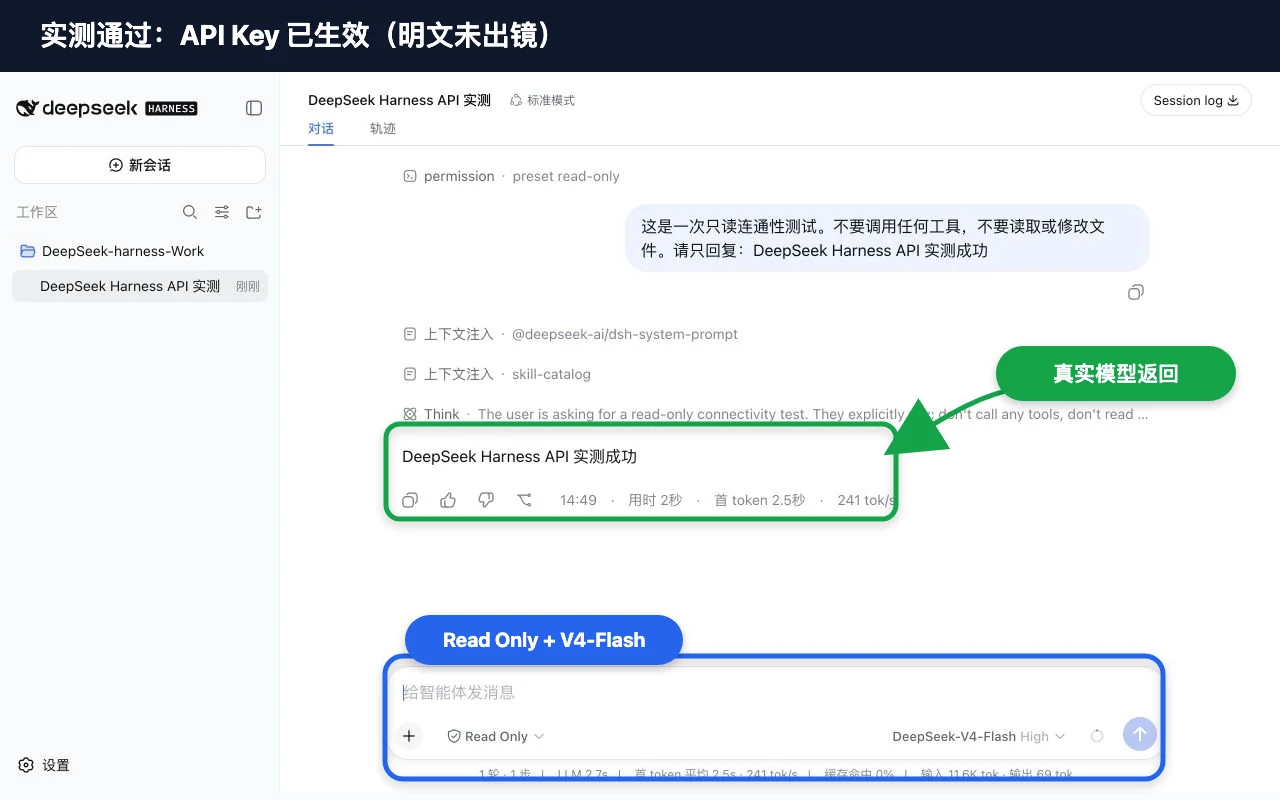This screenshot has width=1280, height=800.
Task: Click the 241 tok/s speed stat
Action: pyautogui.click(x=866, y=500)
